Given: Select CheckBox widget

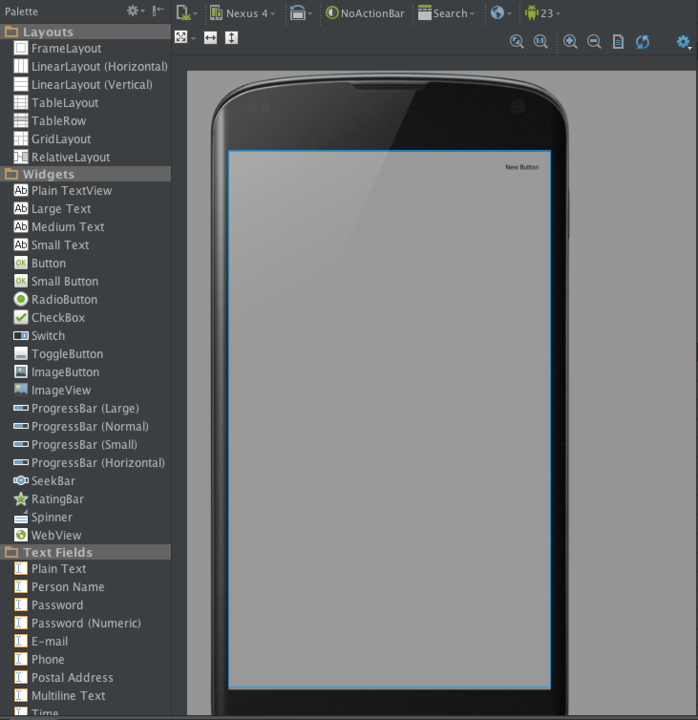Looking at the screenshot, I should 85,317.
